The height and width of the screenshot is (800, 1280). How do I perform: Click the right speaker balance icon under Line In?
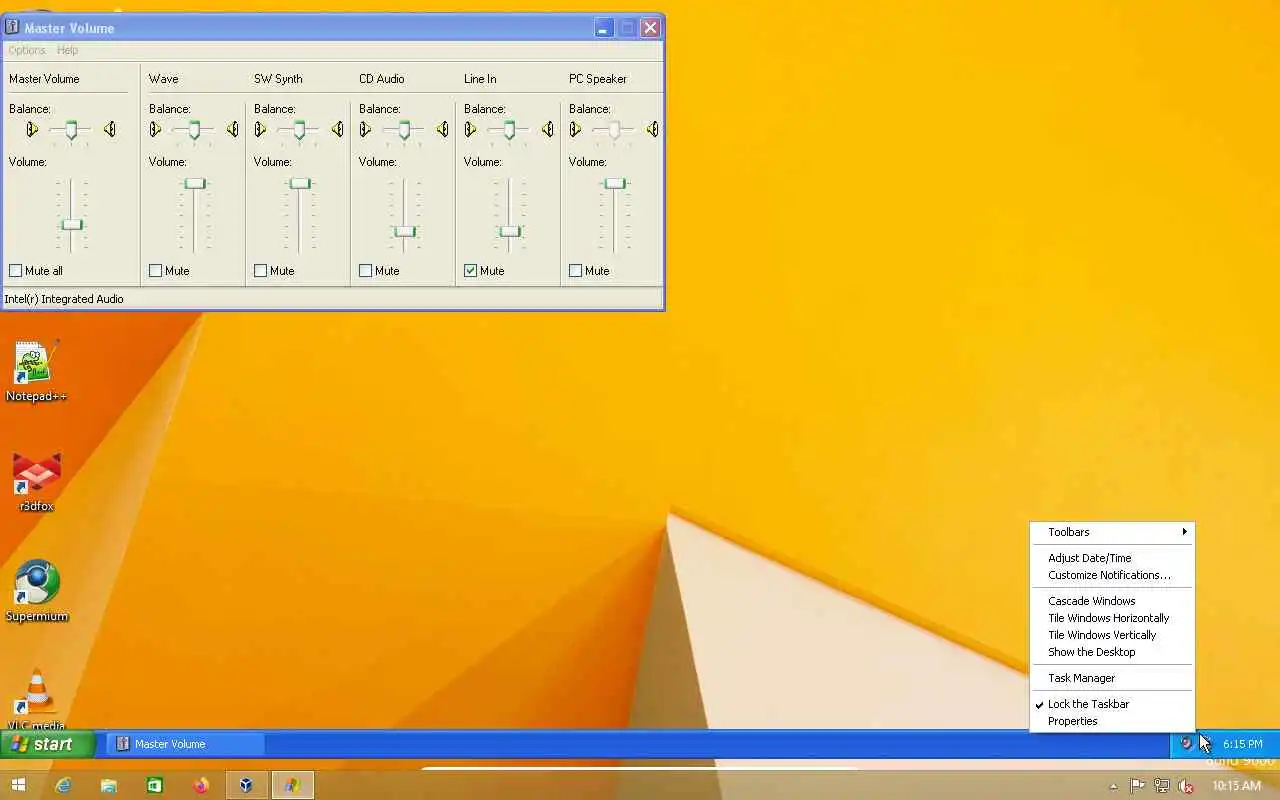[x=547, y=129]
